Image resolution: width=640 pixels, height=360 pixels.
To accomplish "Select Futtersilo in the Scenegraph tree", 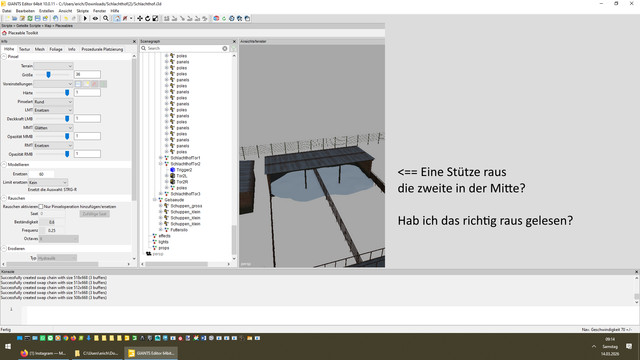I will click(x=179, y=230).
